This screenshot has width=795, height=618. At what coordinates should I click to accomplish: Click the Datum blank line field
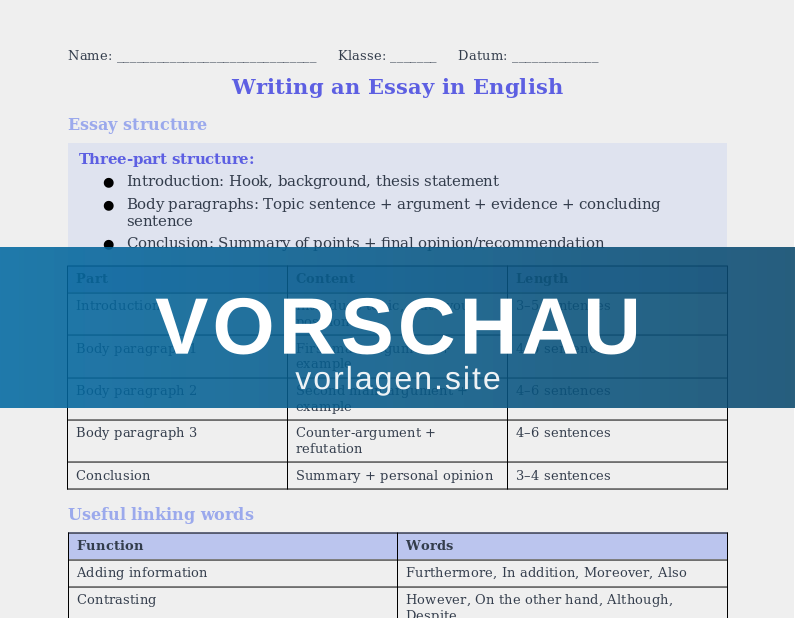point(555,57)
